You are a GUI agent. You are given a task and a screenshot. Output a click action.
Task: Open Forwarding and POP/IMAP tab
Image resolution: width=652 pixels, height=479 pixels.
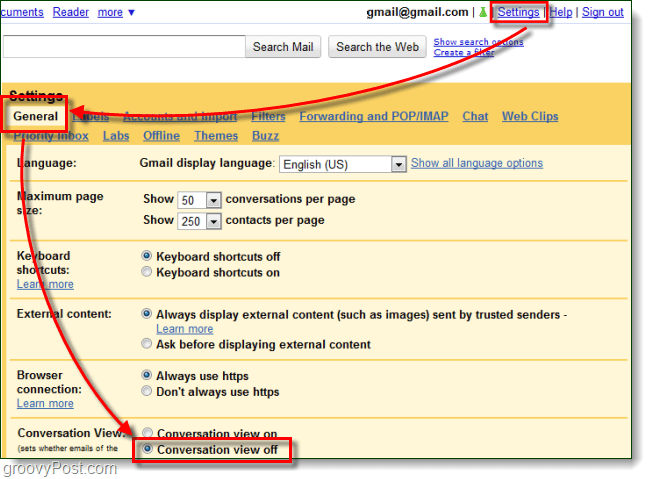coord(374,116)
